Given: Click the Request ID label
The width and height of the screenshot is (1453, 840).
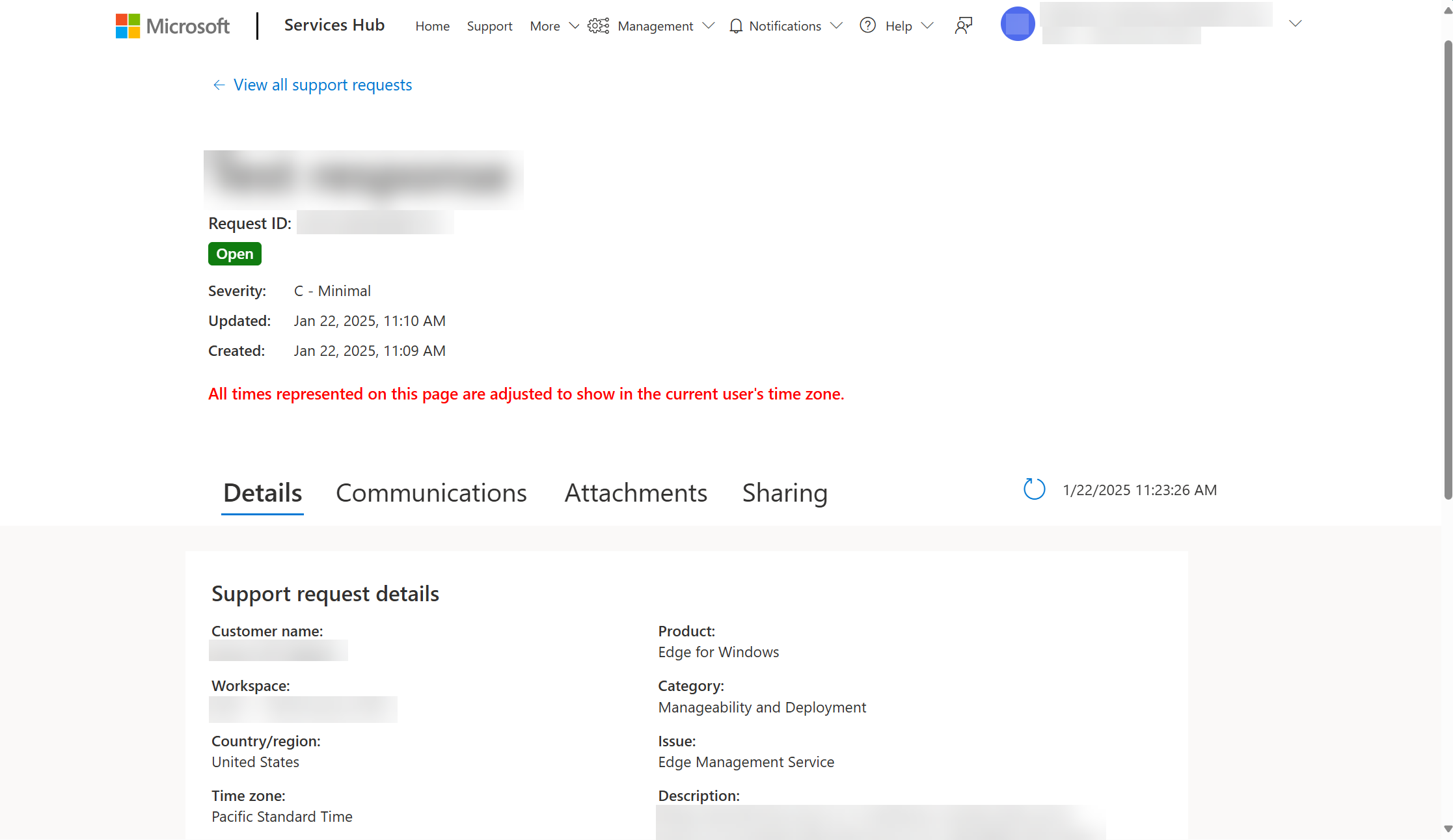Looking at the screenshot, I should point(250,223).
